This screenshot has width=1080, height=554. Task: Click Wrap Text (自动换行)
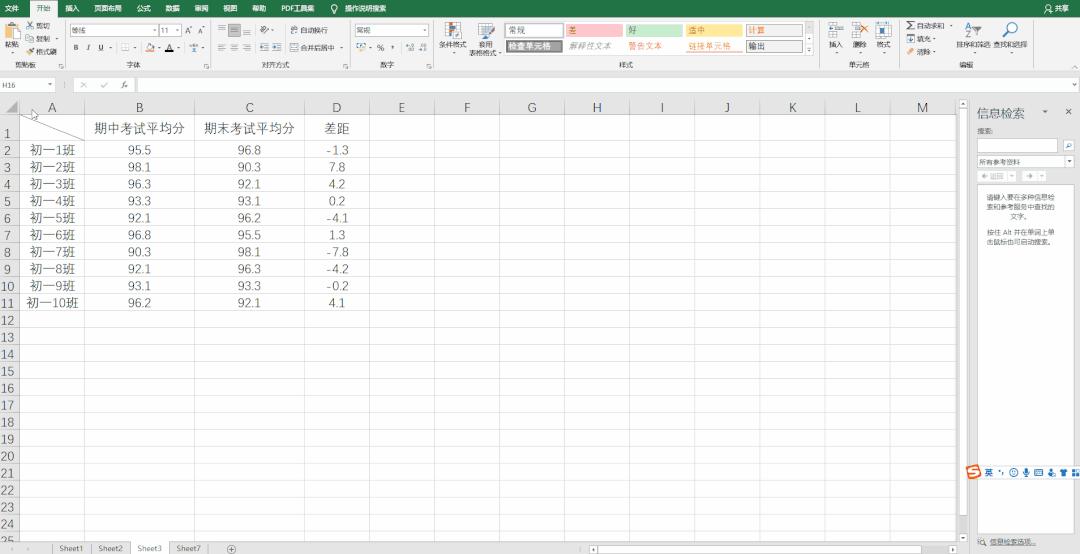(x=309, y=30)
